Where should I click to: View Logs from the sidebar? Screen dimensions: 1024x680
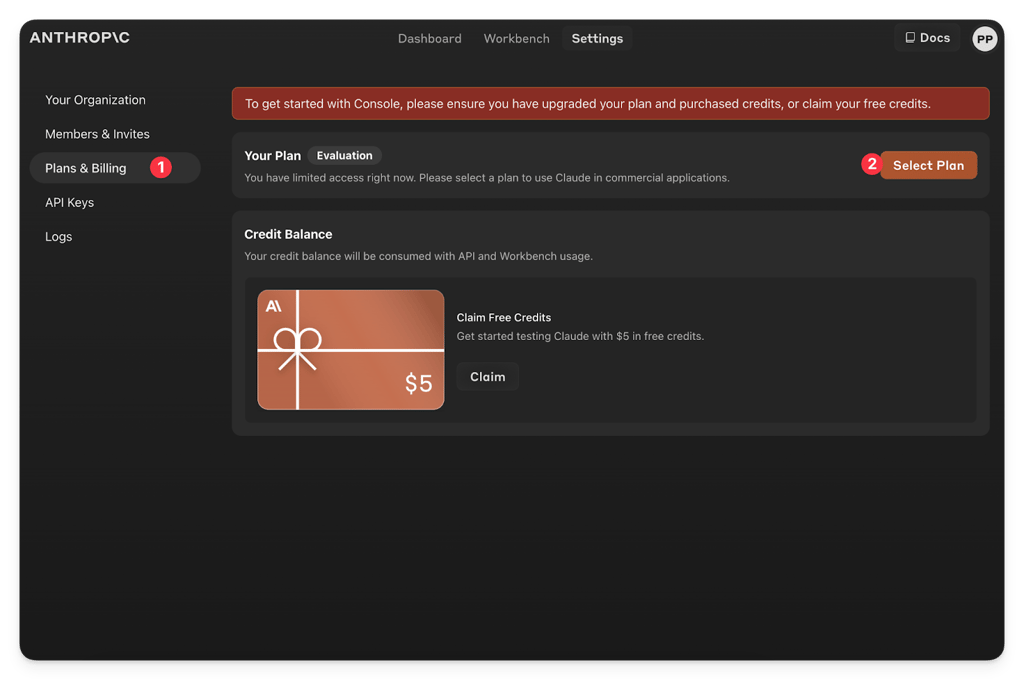point(58,237)
